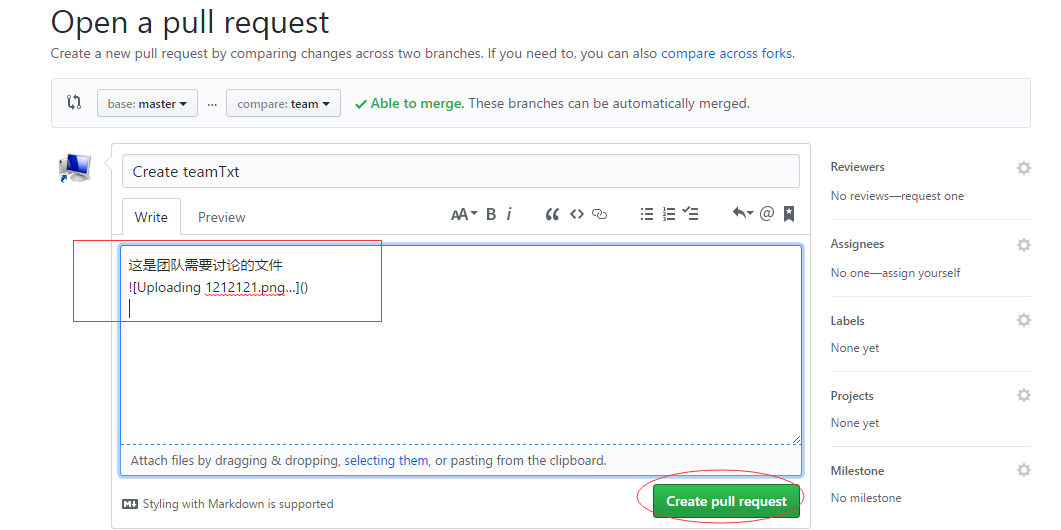Switch to the Preview tab

[221, 217]
